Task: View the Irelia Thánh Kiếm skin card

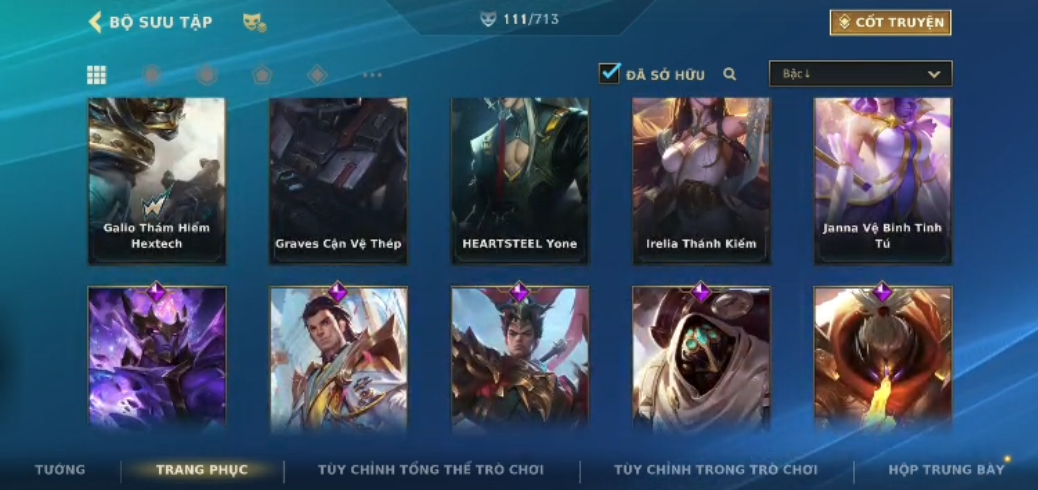Action: (701, 181)
